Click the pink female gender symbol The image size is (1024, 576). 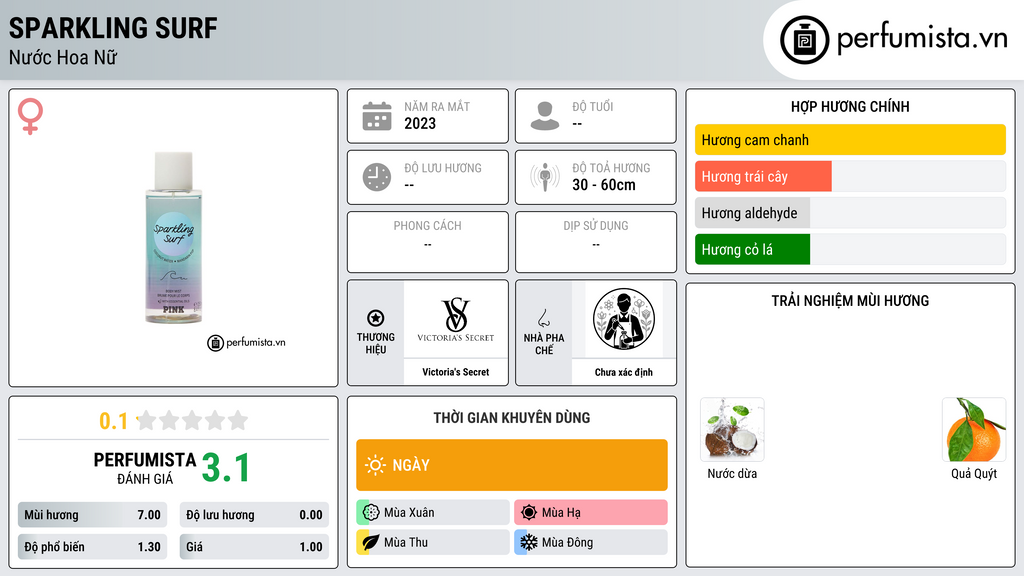[x=30, y=116]
